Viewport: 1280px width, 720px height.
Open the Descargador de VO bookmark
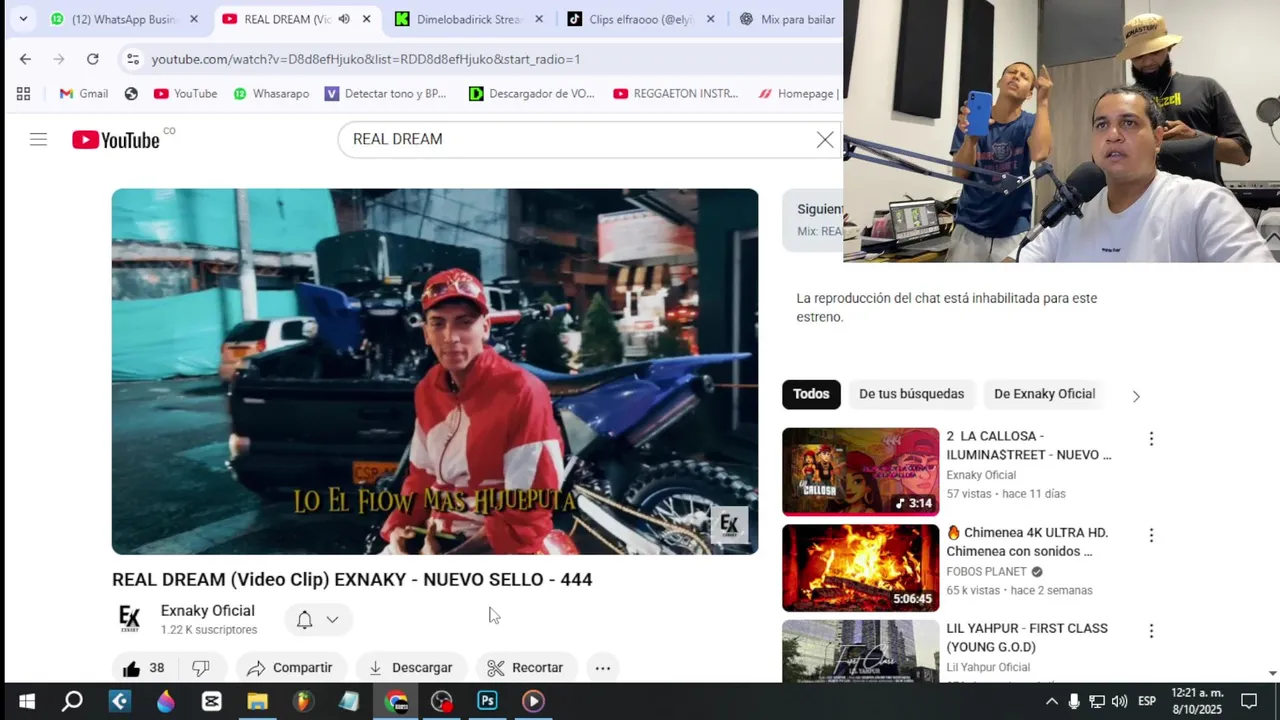532,93
